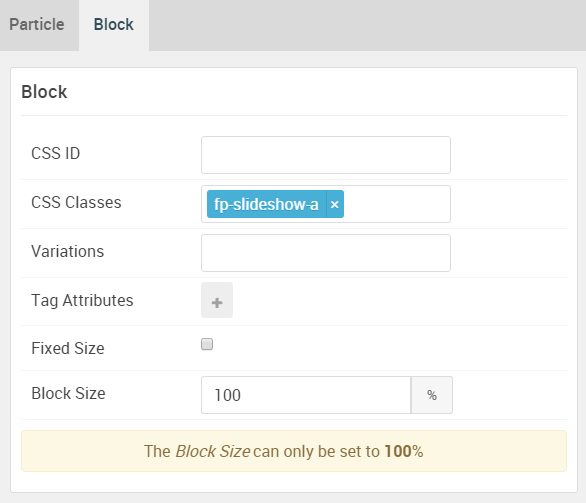Select the fp-slideshow-a tag label
The image size is (586, 503).
click(x=266, y=204)
